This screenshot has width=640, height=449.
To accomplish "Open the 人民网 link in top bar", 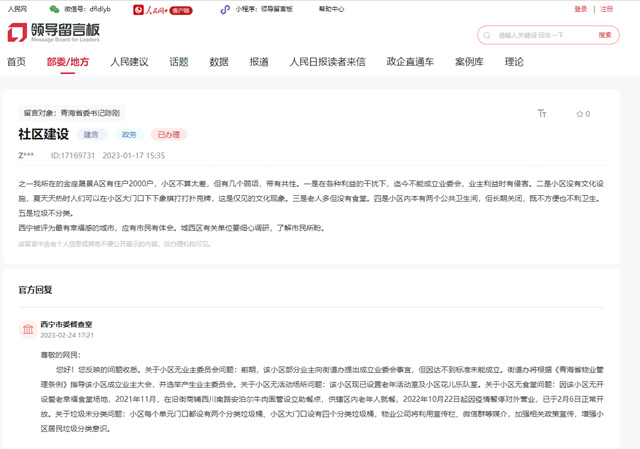I will point(17,9).
